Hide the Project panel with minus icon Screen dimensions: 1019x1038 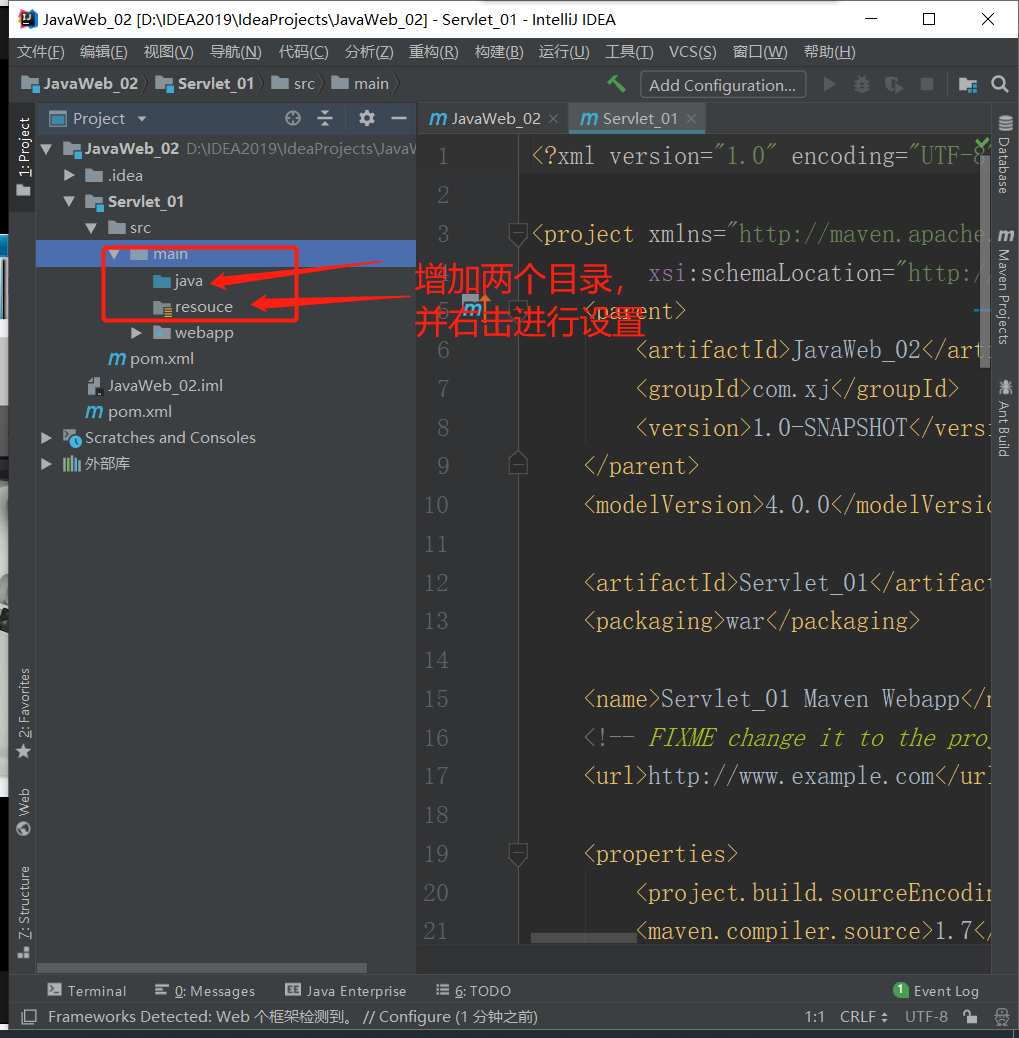399,118
